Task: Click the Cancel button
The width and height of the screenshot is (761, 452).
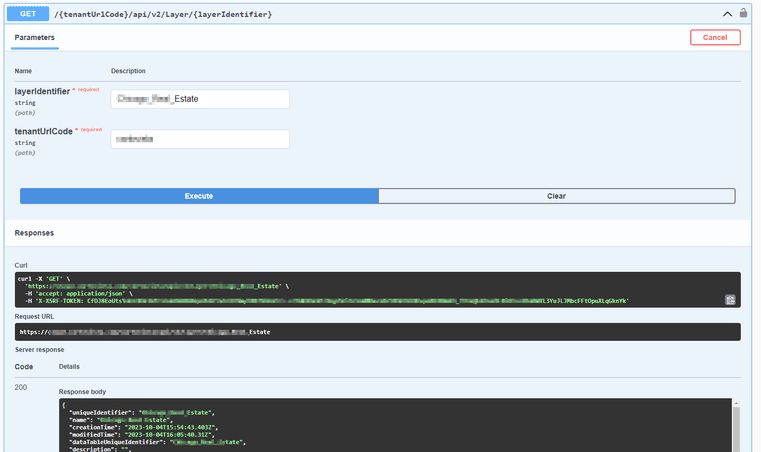Action: point(715,37)
